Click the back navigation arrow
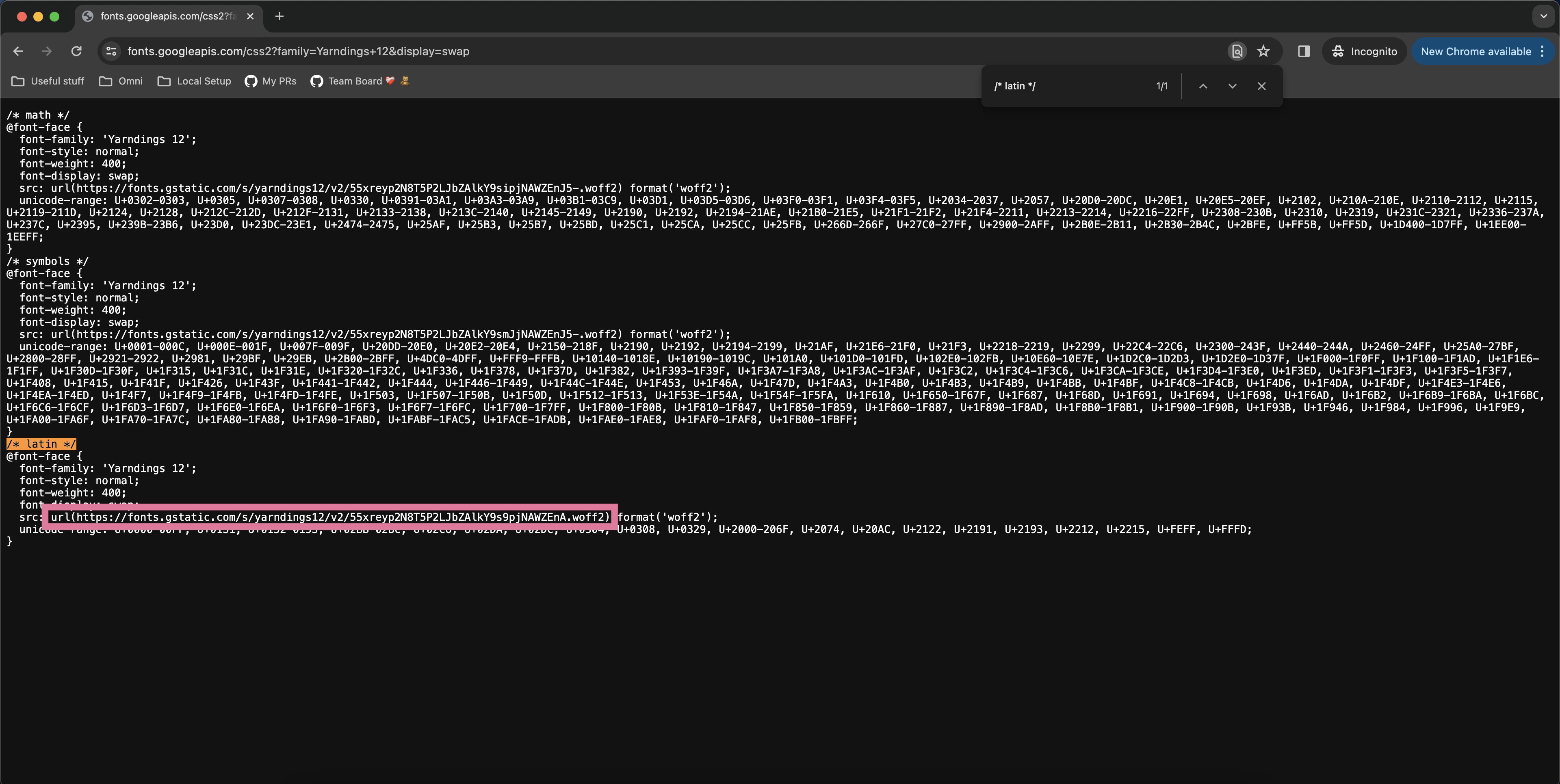The height and width of the screenshot is (784, 1560). [x=18, y=52]
